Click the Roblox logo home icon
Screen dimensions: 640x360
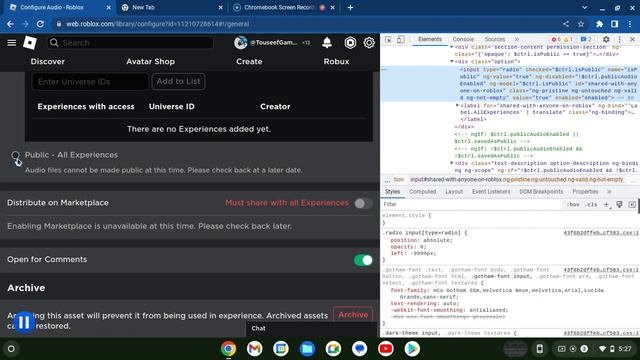30,42
